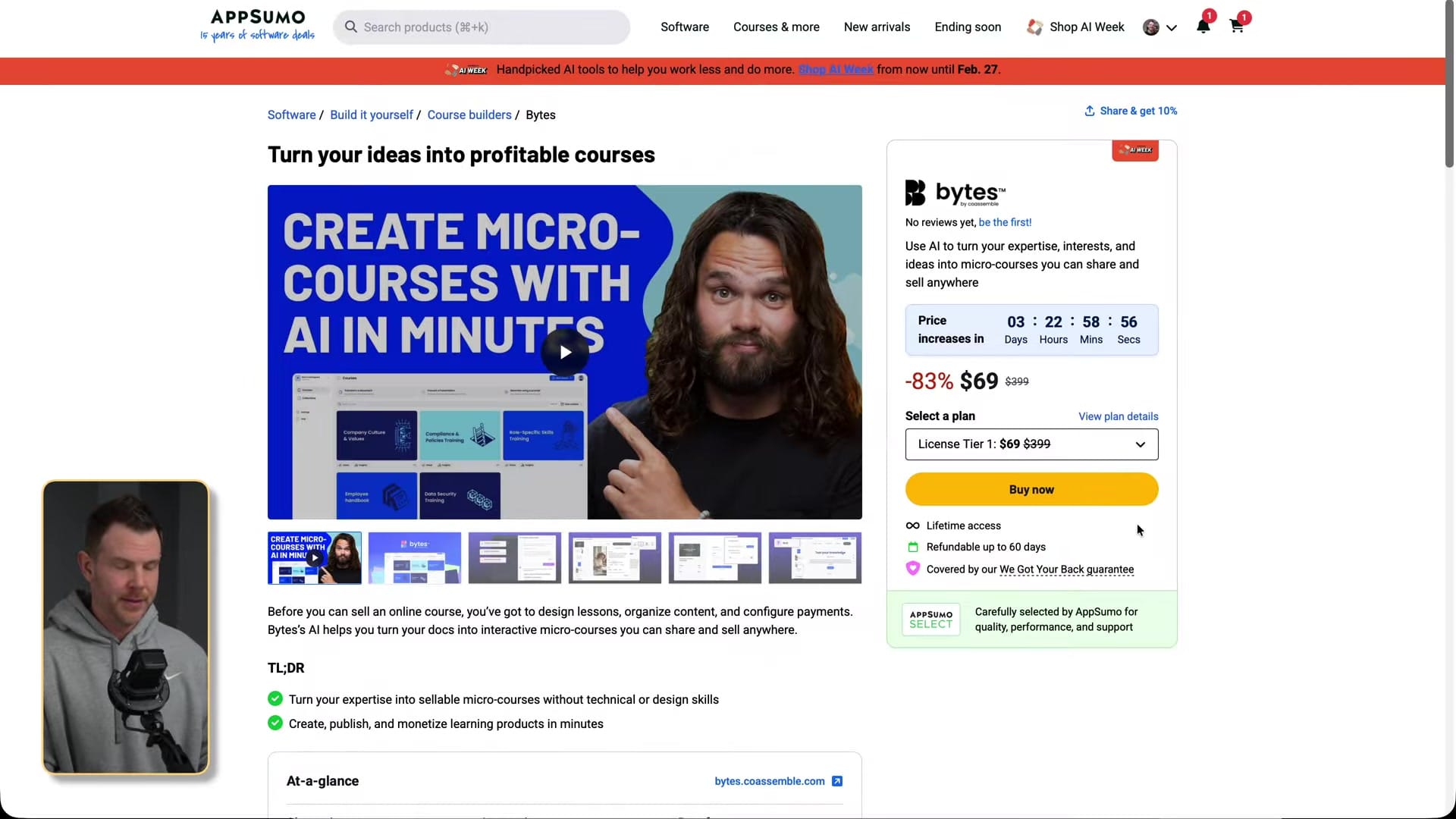Click Shop AI Week link in red banner
Viewport: 1456px width, 819px height.
tap(836, 70)
